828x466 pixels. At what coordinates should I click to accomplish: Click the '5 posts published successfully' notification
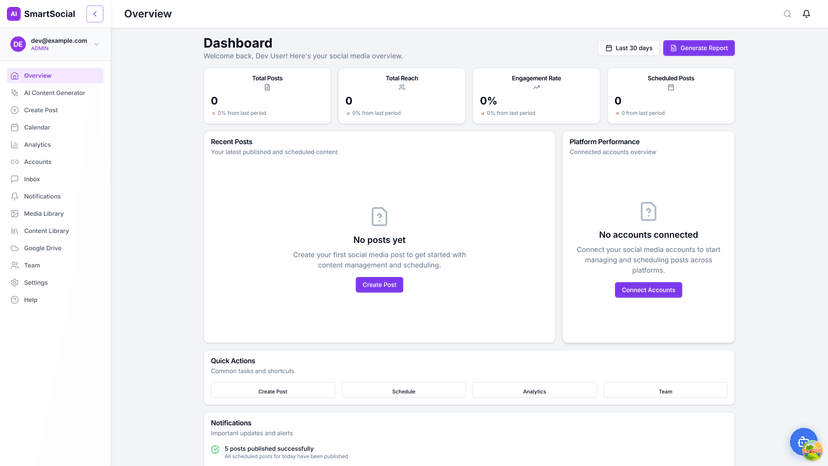pyautogui.click(x=269, y=449)
